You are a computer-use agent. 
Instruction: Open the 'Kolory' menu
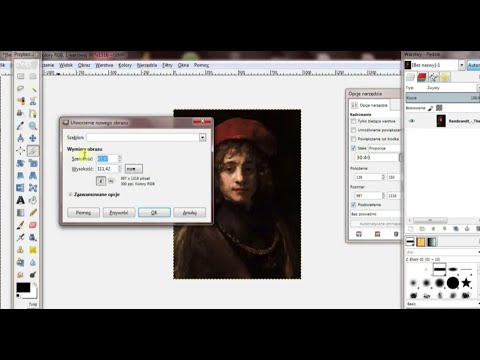[x=125, y=65]
